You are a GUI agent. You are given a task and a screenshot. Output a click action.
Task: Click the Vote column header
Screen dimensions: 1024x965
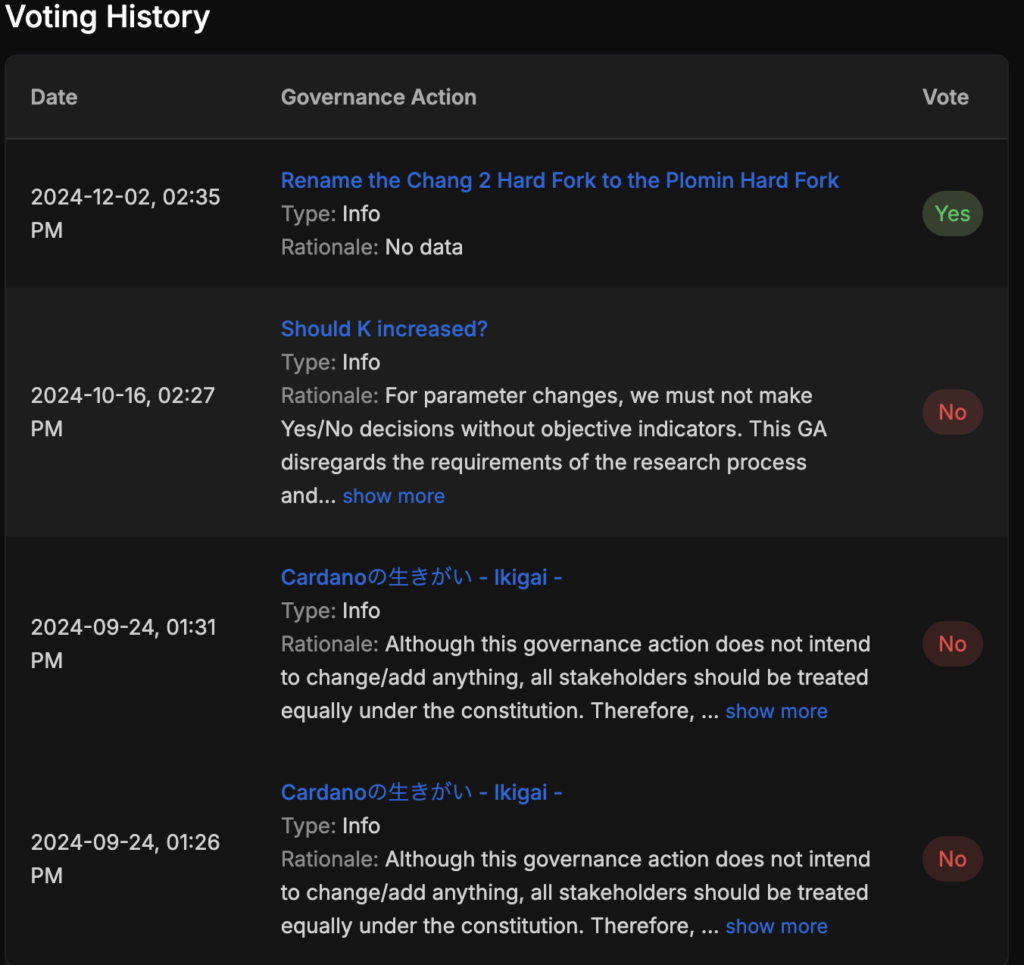945,97
